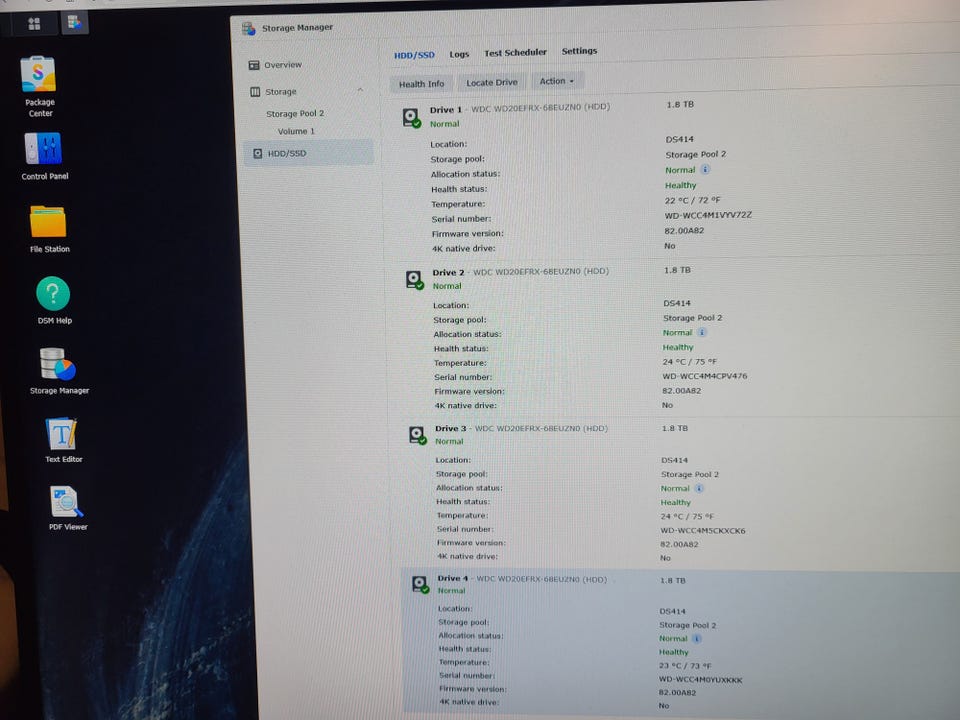Click Drive 2 serial number WD-WCC4M4CPV476
This screenshot has height=720, width=960.
point(705,376)
